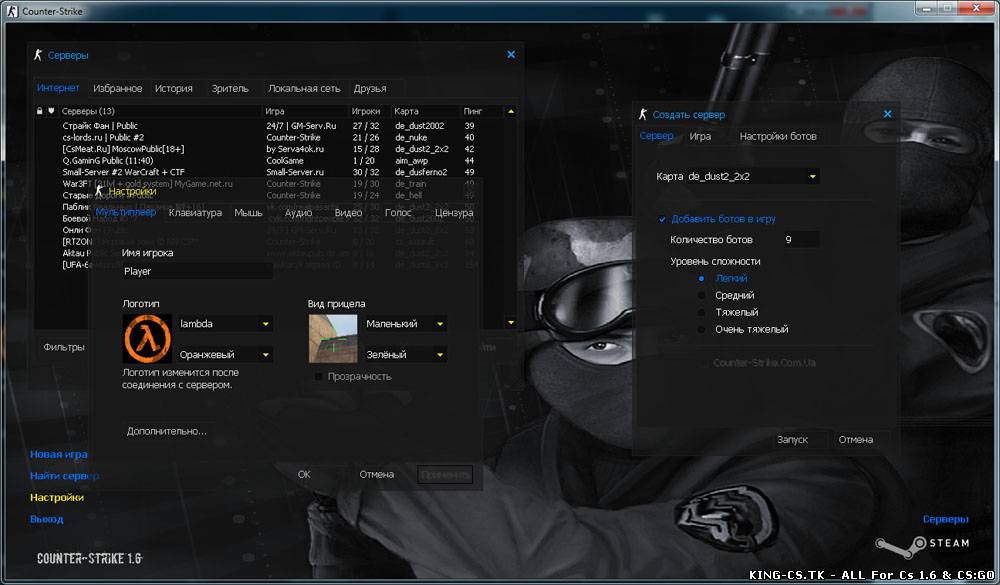The image size is (1000, 585).
Task: Close the Серверы window
Action: coord(511,55)
